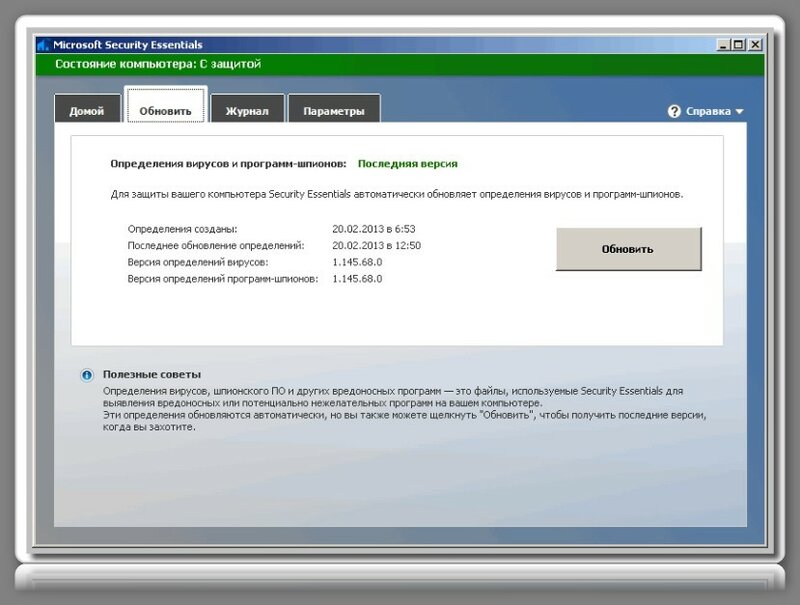This screenshot has height=605, width=800.
Task: Click the Microsoft Security Essentials title bar icon
Action: tap(43, 45)
